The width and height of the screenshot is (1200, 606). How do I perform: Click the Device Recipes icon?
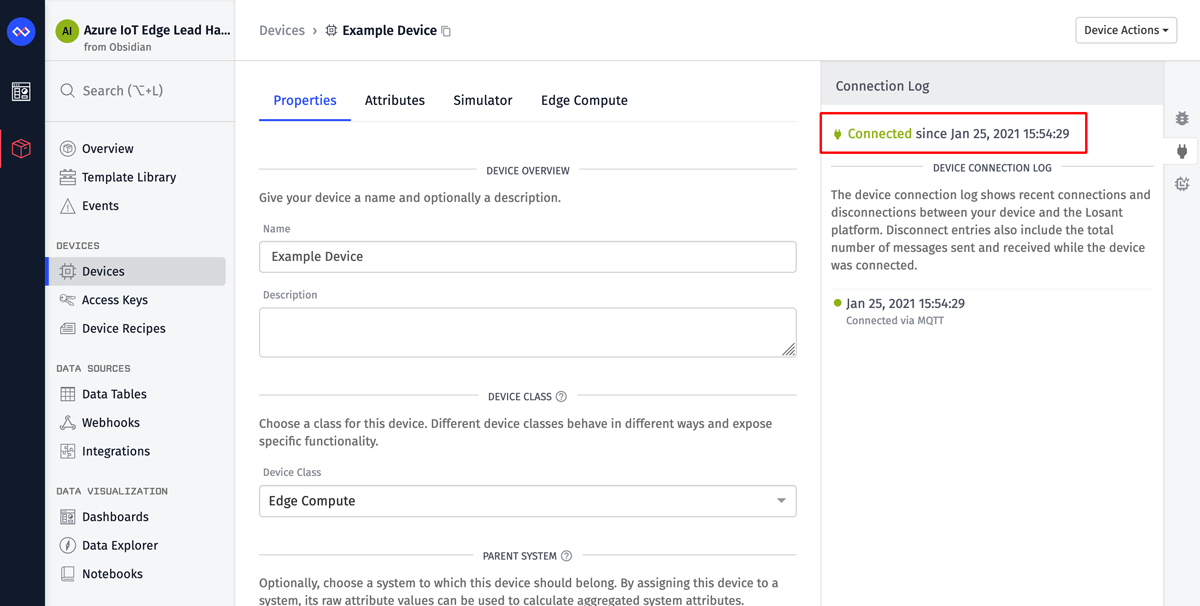(68, 328)
